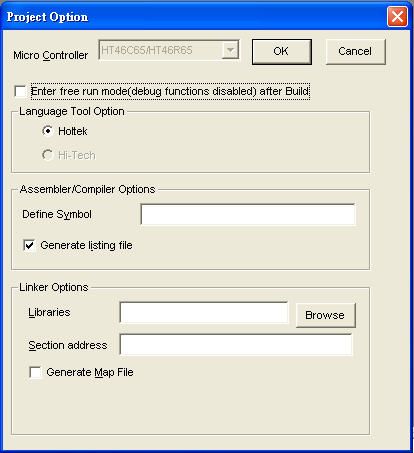Click the Holtek label text

[x=73, y=131]
